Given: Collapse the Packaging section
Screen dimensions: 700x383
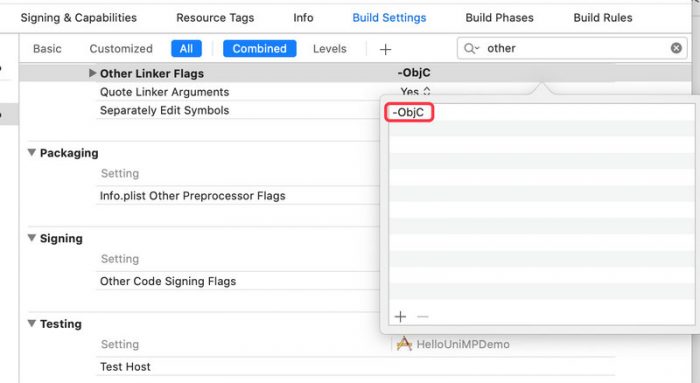Looking at the screenshot, I should pyautogui.click(x=32, y=153).
